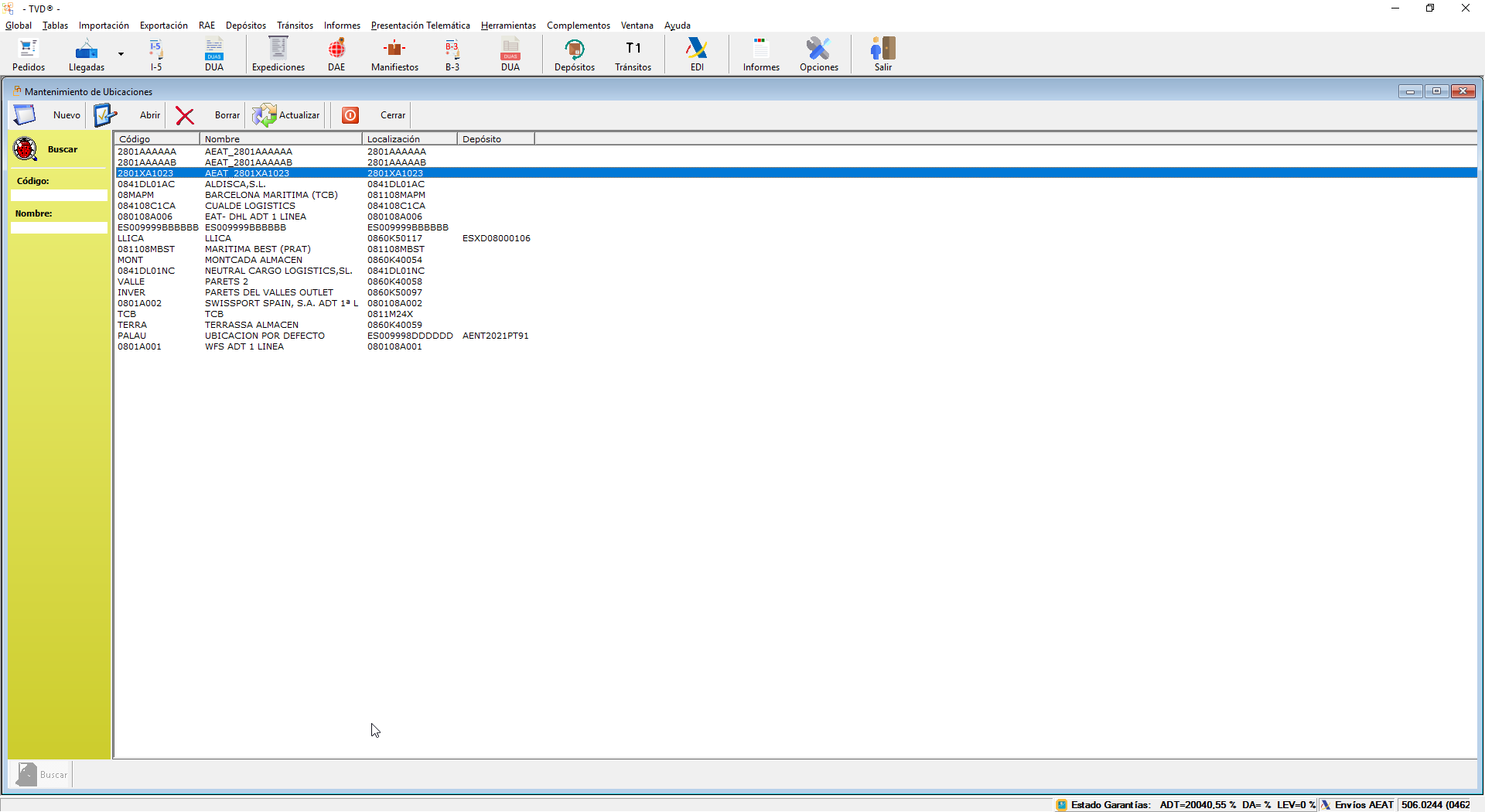The height and width of the screenshot is (812, 1485).
Task: Open the Presentación Telemática menu
Action: pos(420,26)
